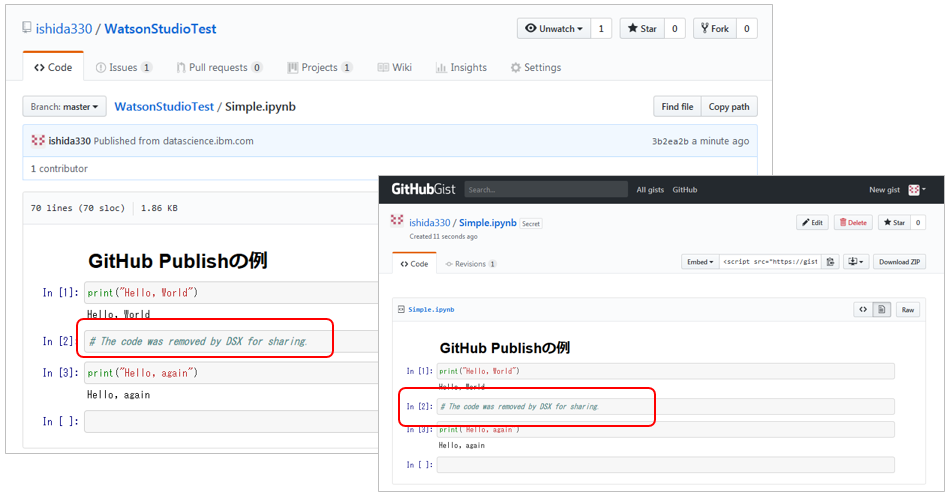Click WatsonStudioTest in the file path breadcrumb
The width and height of the screenshot is (952, 494).
164,107
